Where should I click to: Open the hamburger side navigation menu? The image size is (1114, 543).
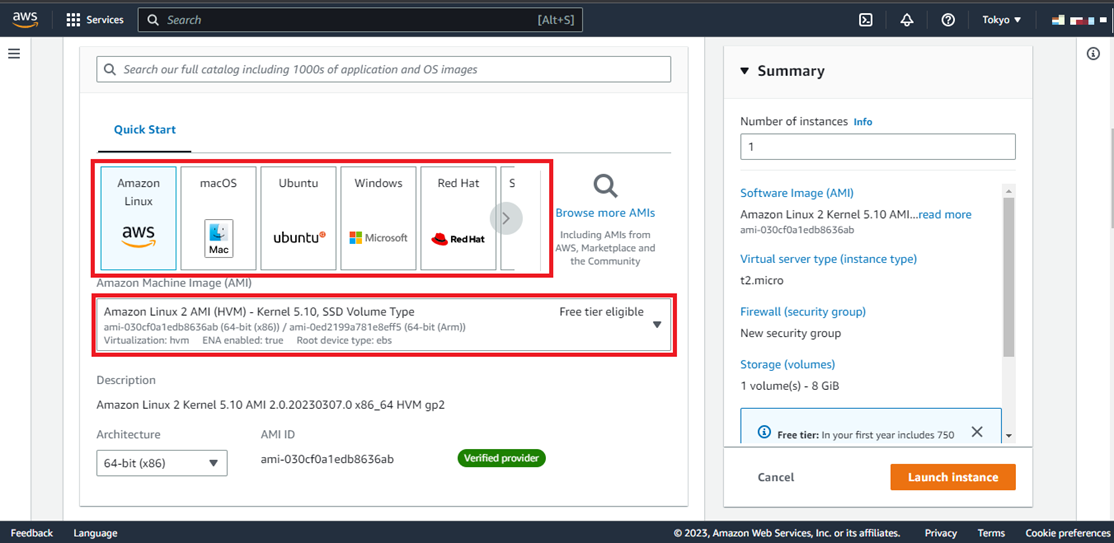pyautogui.click(x=13, y=53)
